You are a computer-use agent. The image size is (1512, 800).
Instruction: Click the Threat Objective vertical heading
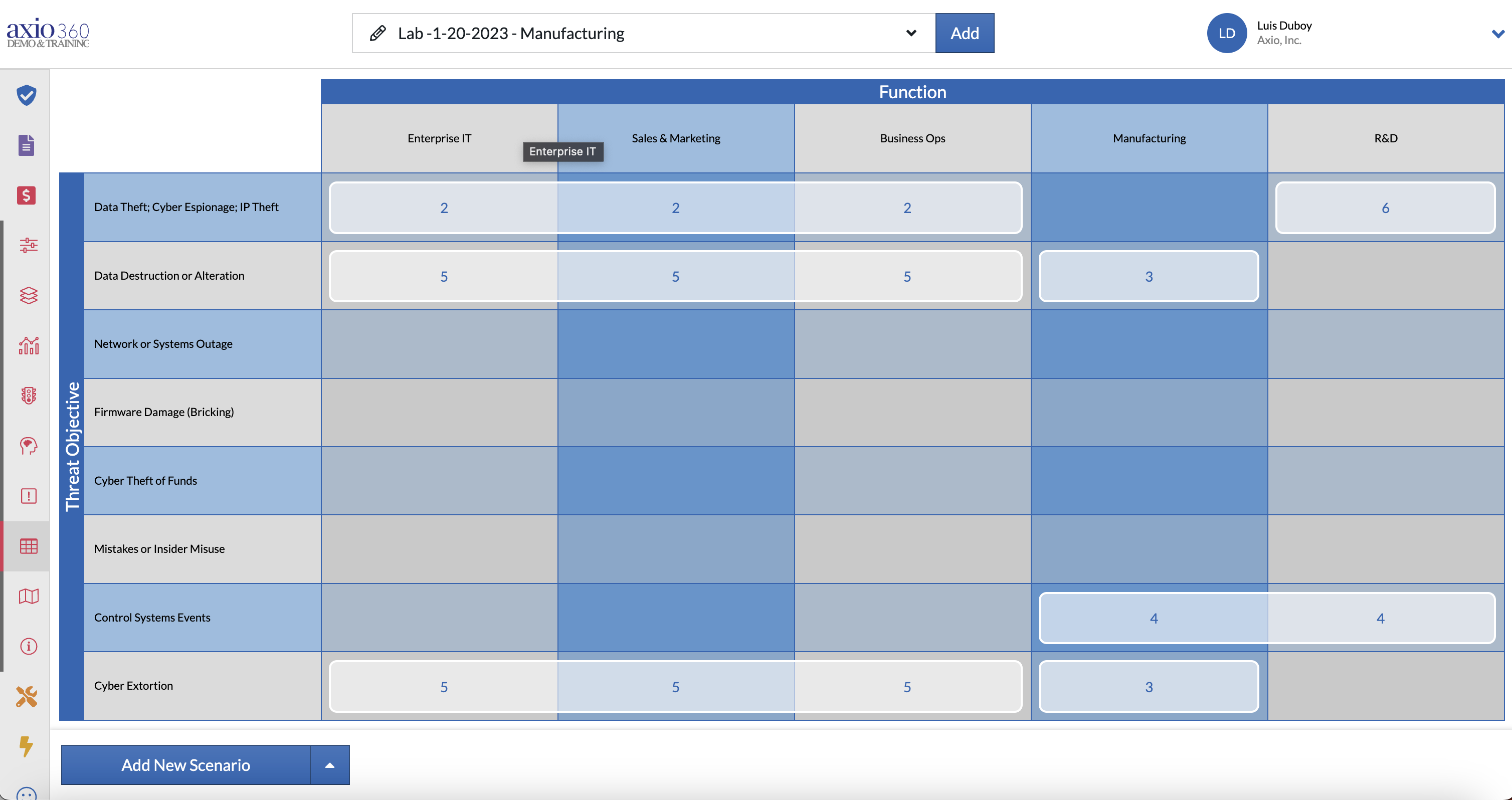(72, 446)
